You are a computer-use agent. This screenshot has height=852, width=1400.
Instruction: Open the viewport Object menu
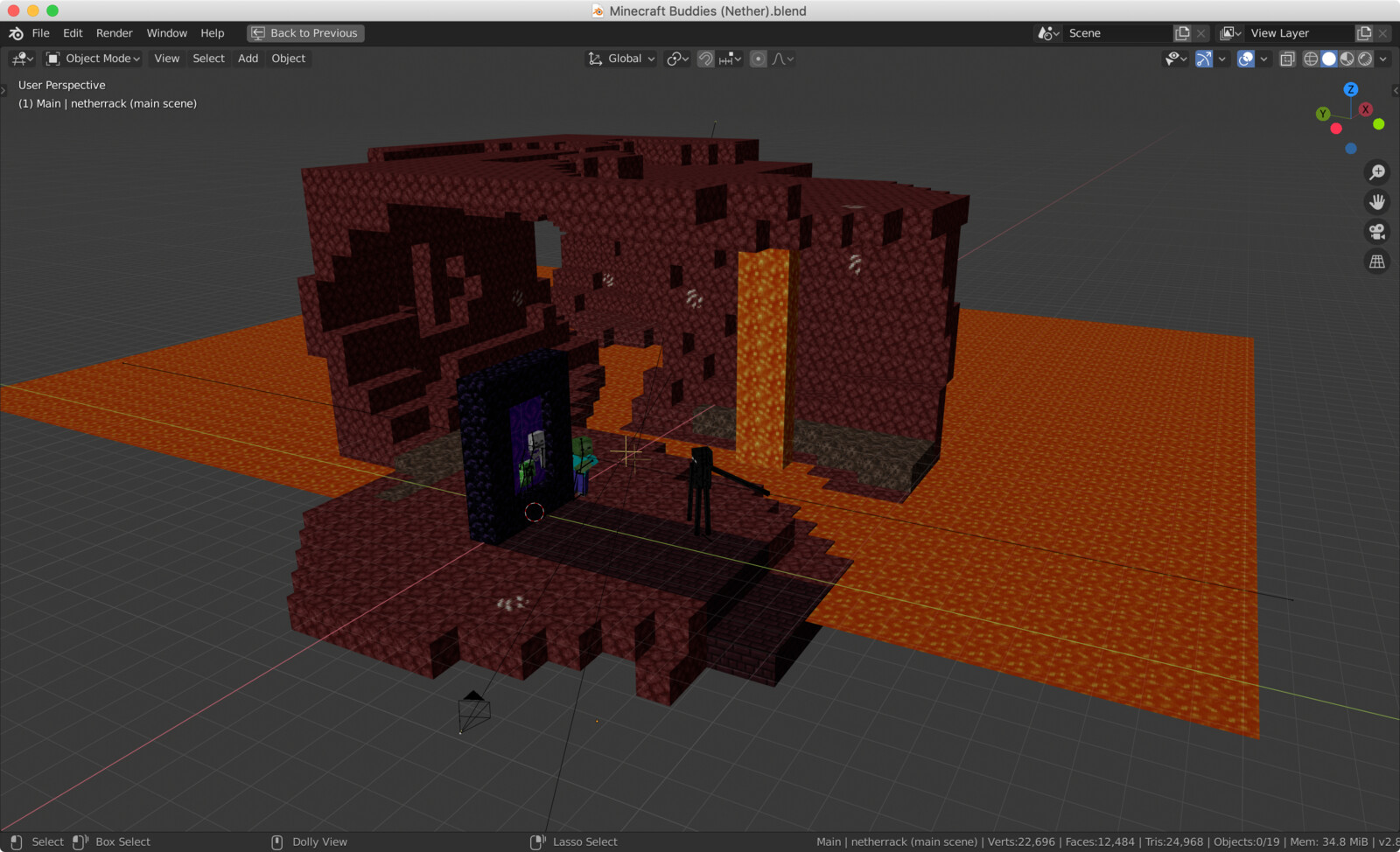click(289, 59)
